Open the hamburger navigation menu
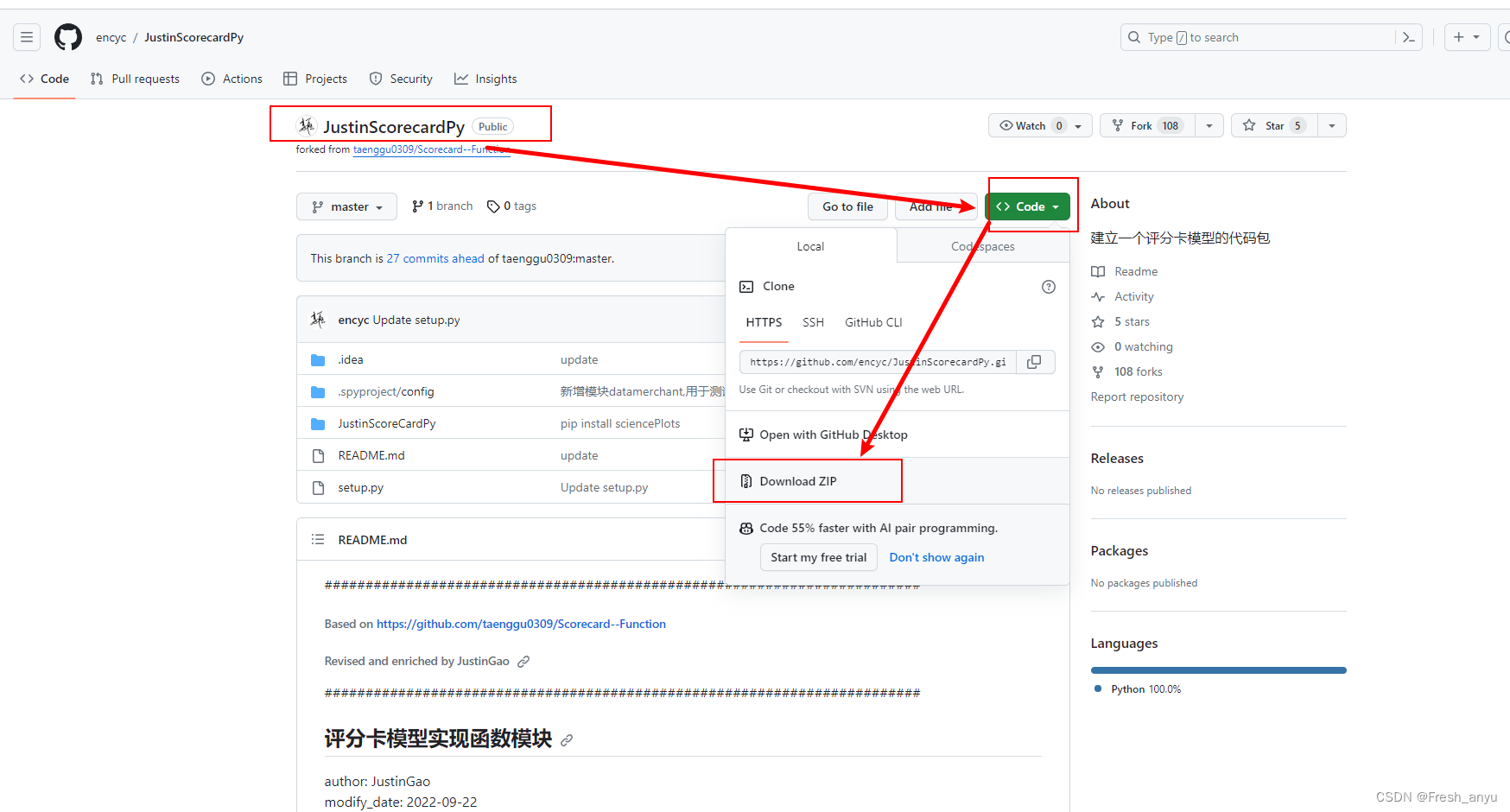 (x=27, y=37)
